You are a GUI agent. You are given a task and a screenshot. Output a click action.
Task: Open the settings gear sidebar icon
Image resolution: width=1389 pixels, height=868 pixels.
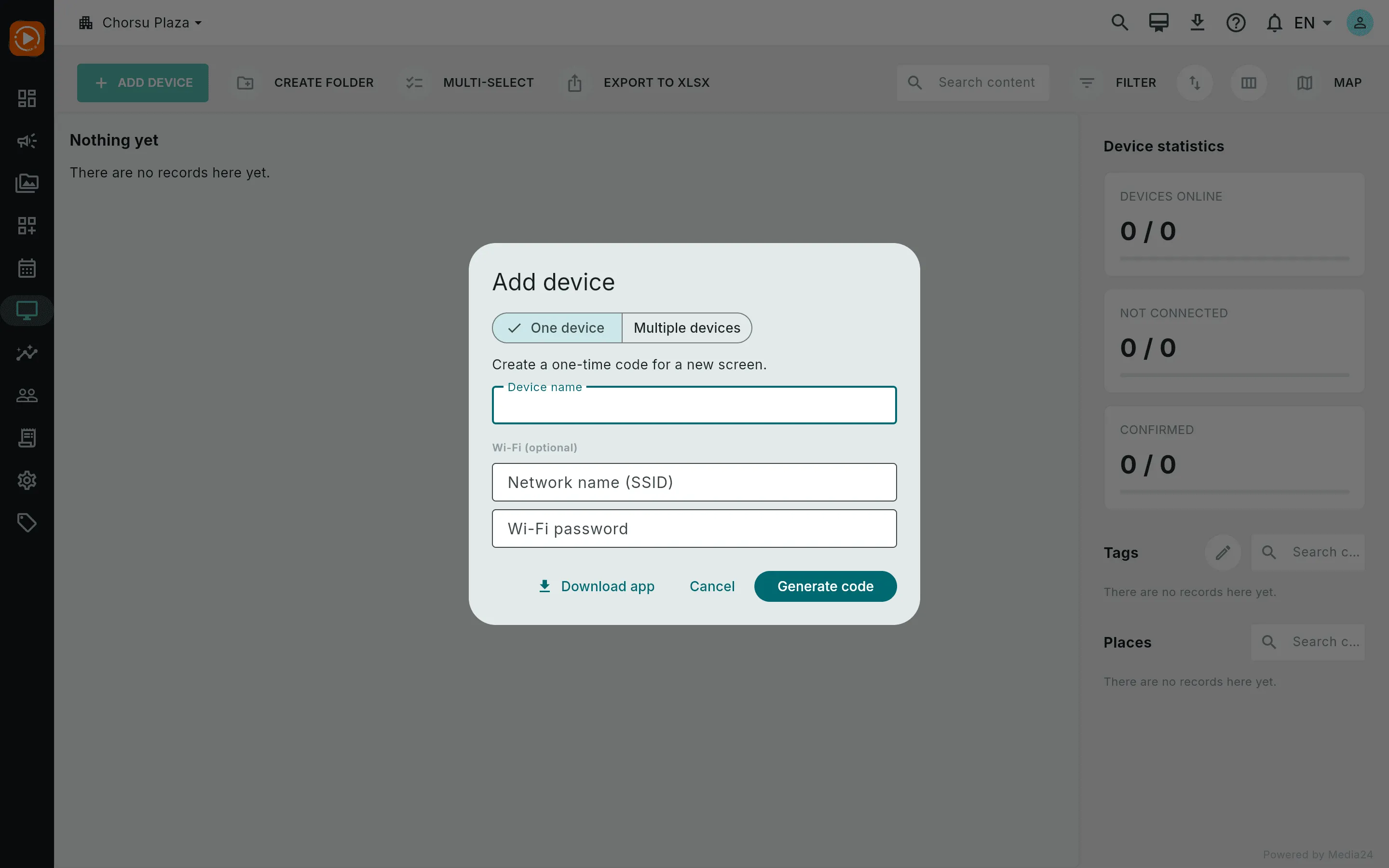click(x=27, y=480)
